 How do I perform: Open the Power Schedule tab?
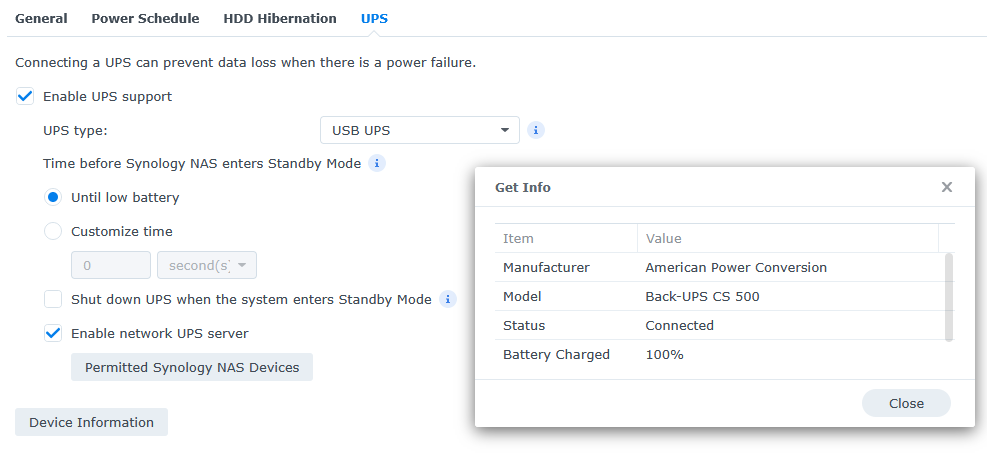pyautogui.click(x=145, y=18)
